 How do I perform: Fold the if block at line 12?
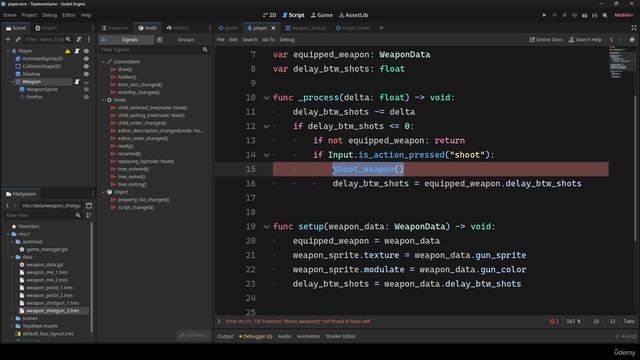tap(266, 126)
